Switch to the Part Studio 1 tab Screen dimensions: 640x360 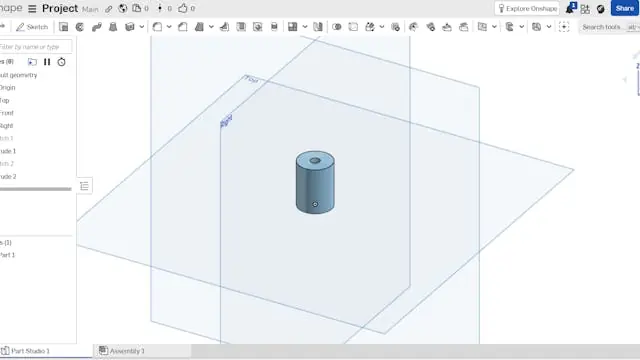tap(46, 351)
